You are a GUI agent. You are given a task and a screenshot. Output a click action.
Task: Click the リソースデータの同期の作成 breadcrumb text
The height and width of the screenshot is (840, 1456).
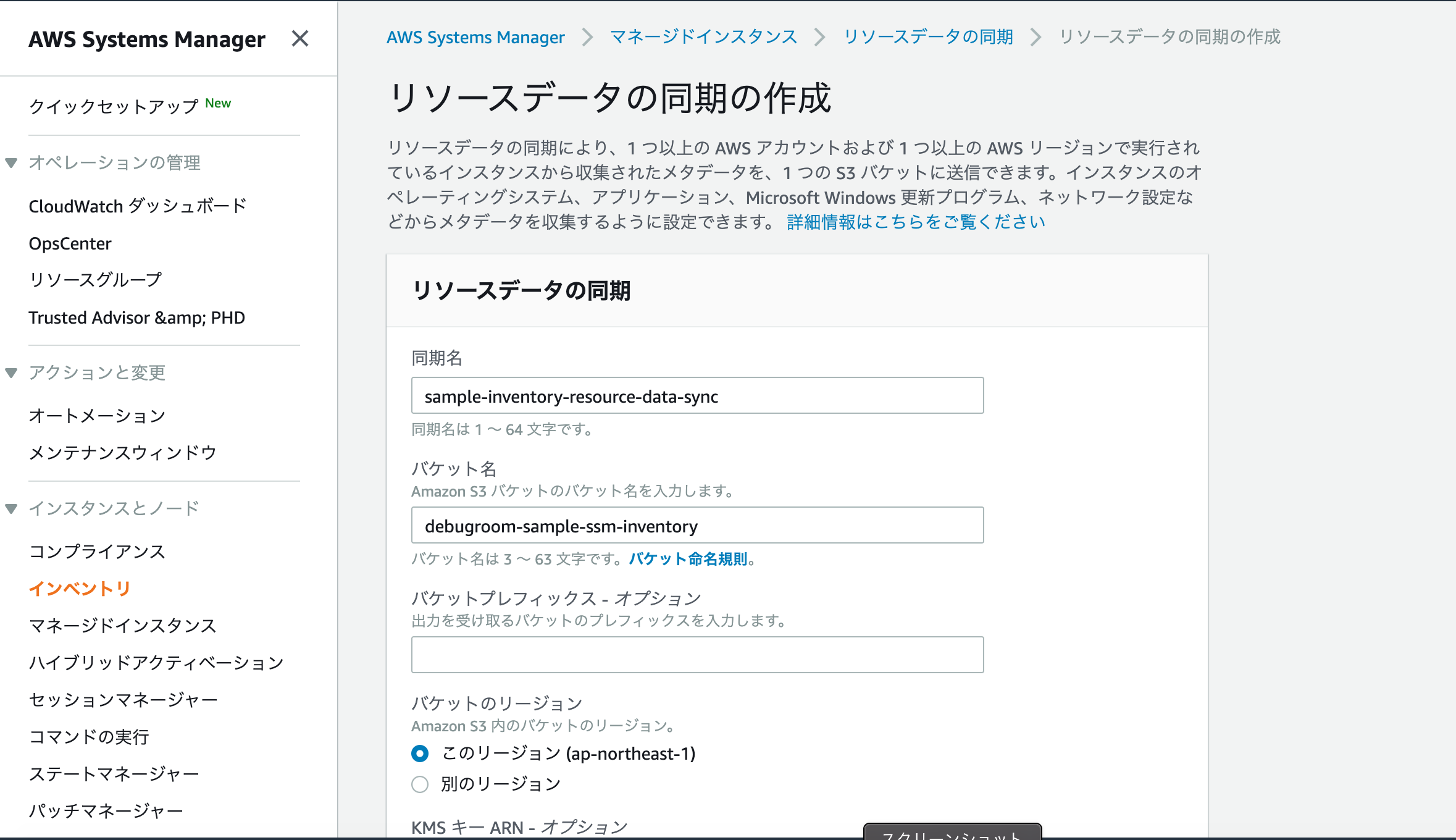[1169, 37]
